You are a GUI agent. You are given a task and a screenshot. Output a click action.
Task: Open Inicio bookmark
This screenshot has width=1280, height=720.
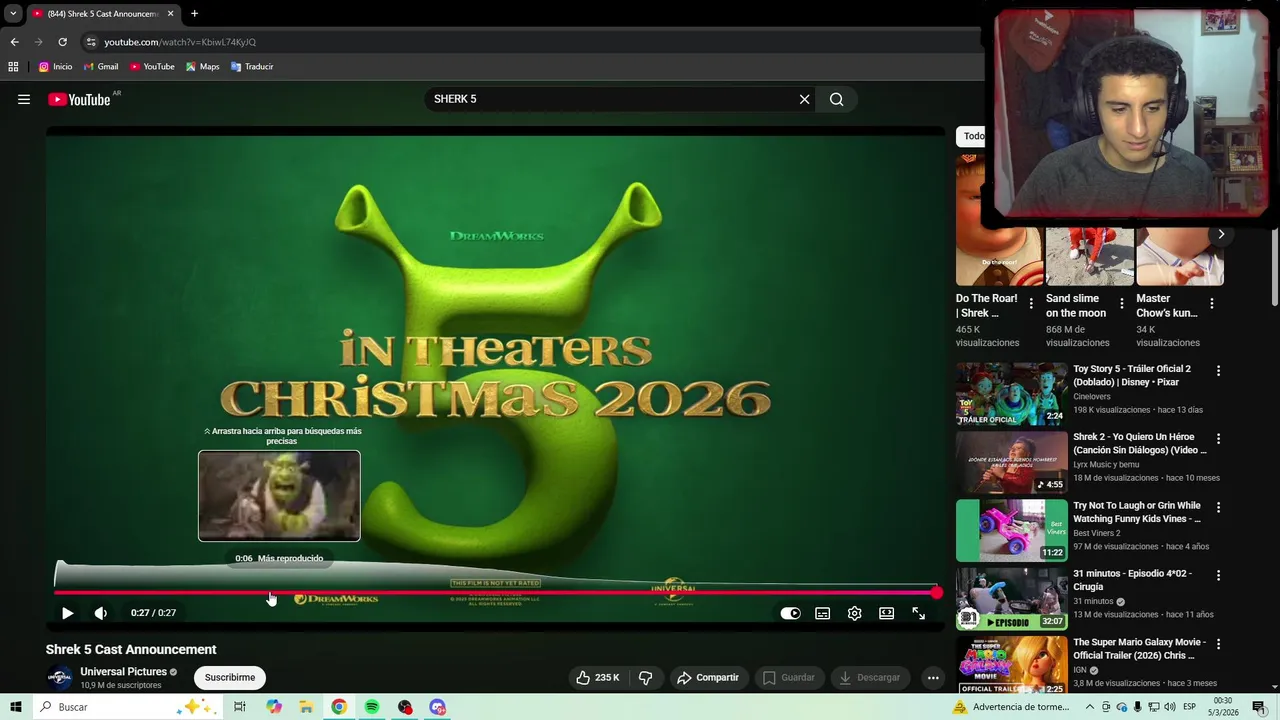point(56,67)
